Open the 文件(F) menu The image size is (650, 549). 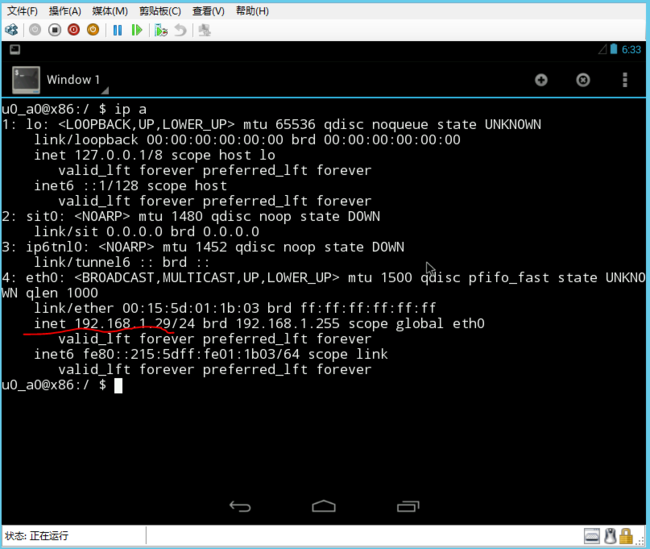tap(22, 11)
